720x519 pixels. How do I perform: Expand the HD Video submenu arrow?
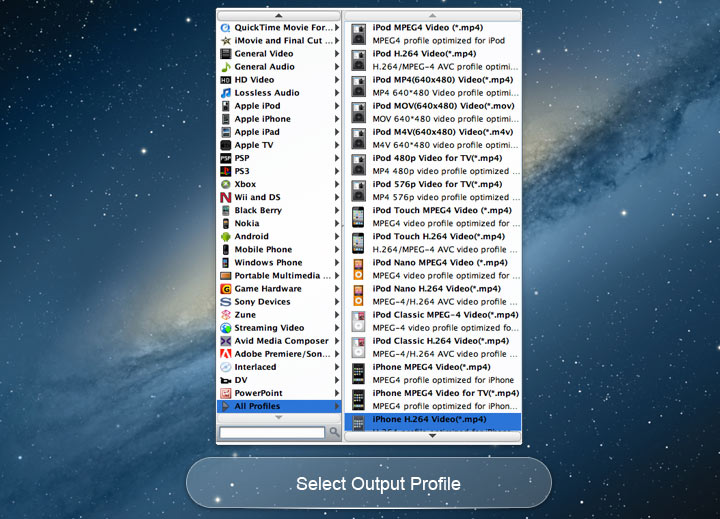click(x=337, y=80)
